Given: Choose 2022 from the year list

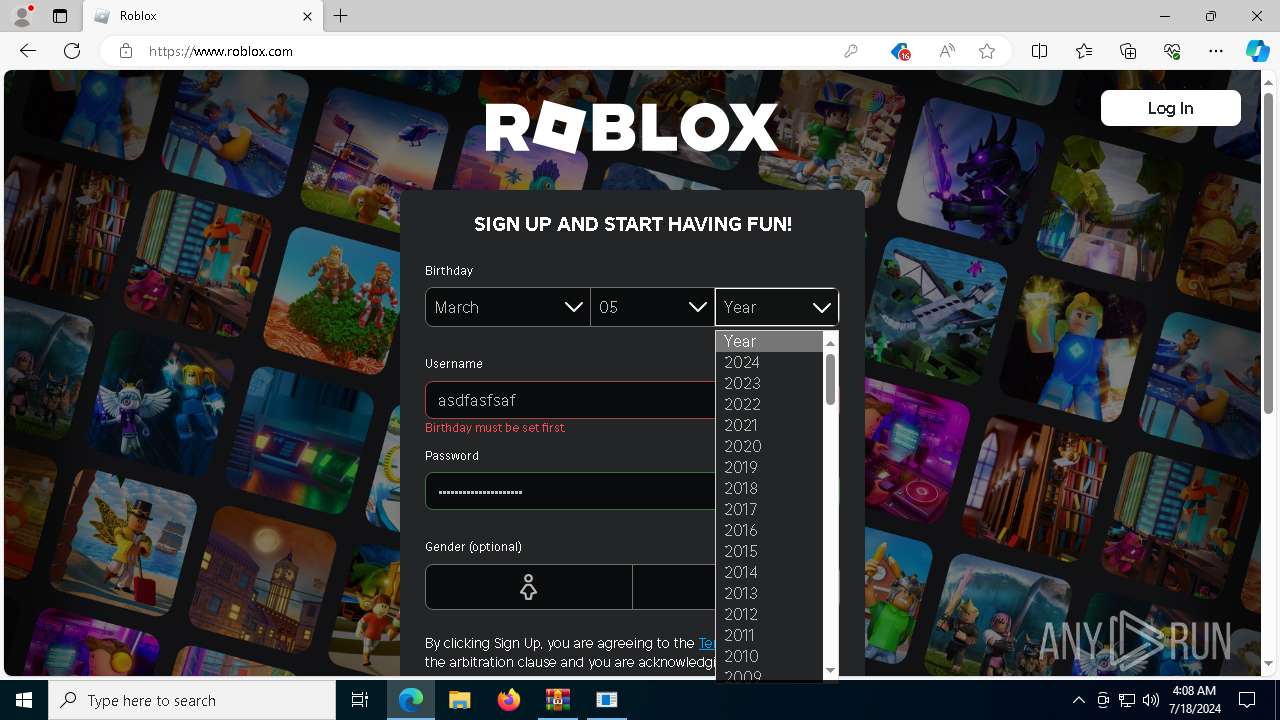Looking at the screenshot, I should tap(769, 404).
